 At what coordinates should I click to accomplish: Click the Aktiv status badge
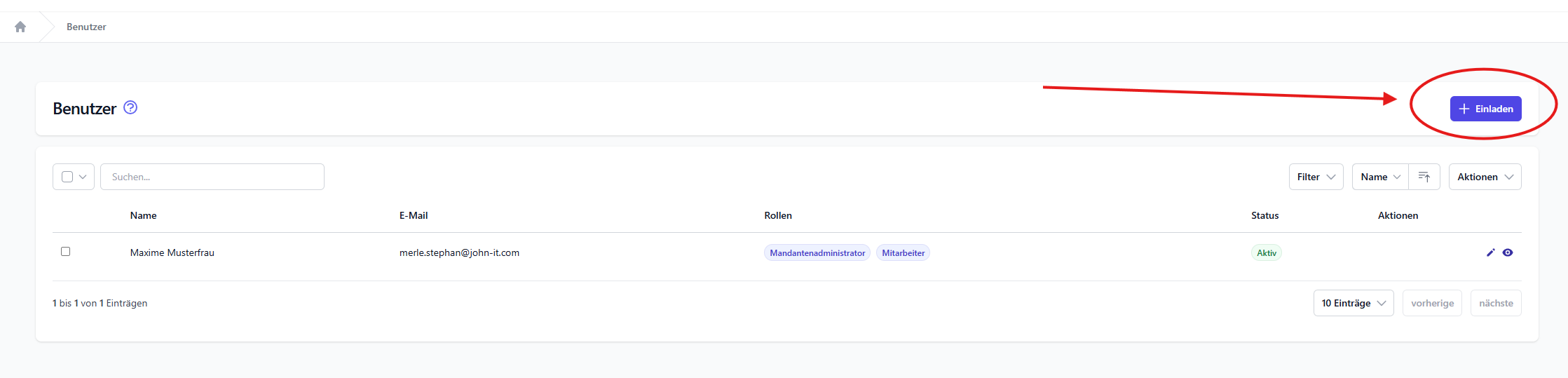1266,253
